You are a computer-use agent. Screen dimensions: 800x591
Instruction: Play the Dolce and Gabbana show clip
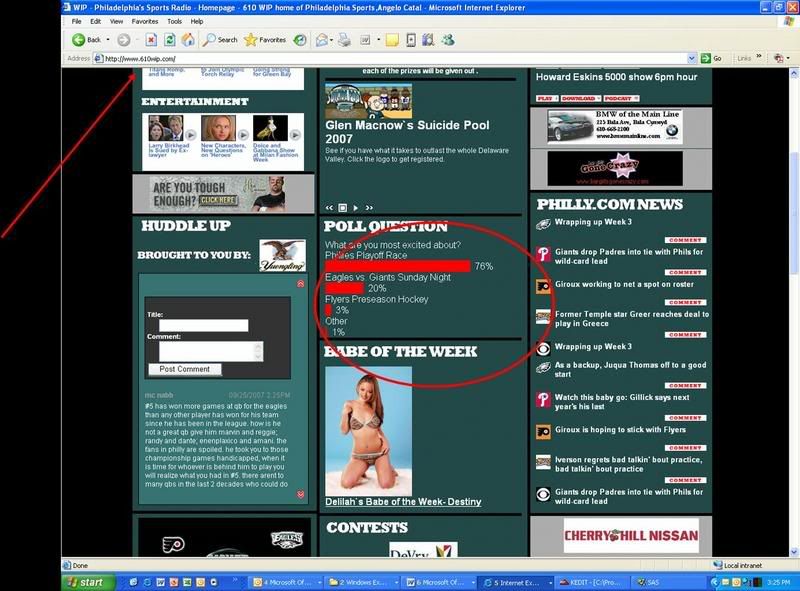pos(295,135)
